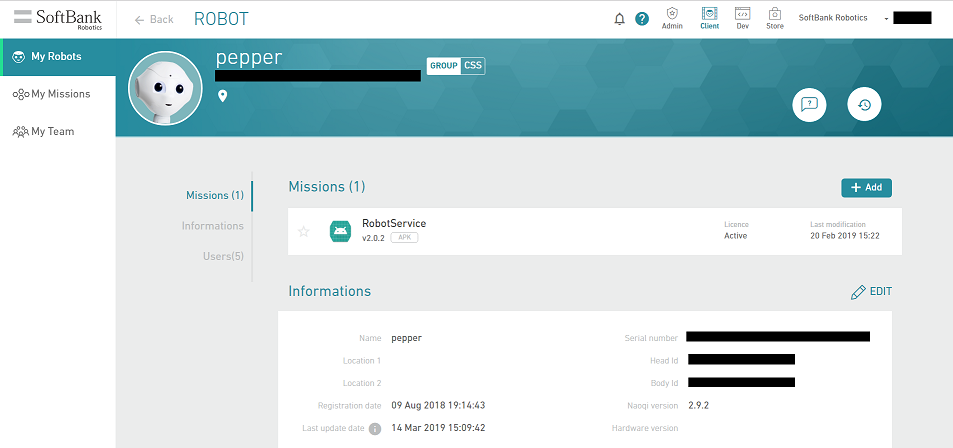The height and width of the screenshot is (448, 953).
Task: Go to the Informations section tab
Action: (212, 226)
